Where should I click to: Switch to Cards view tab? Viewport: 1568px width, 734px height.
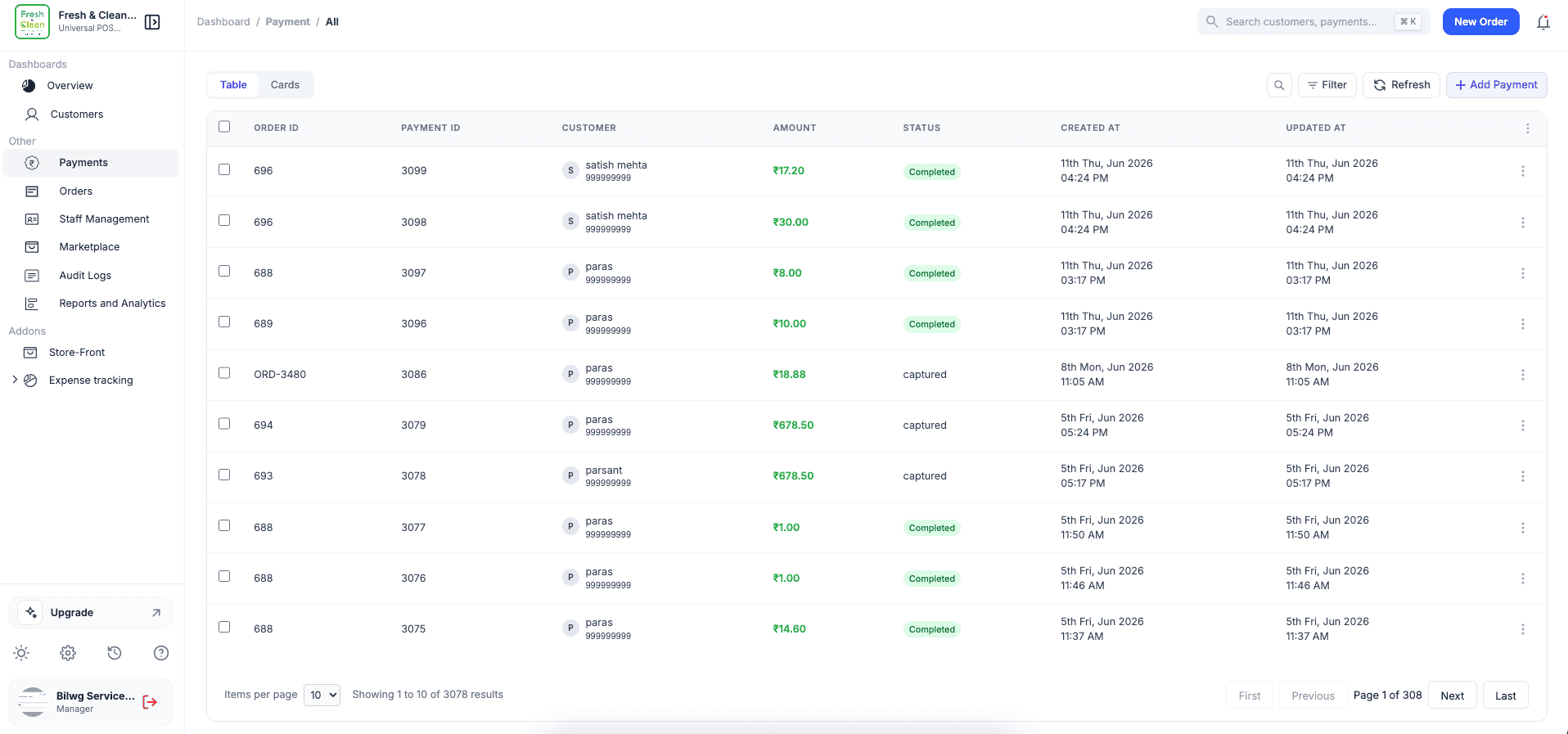285,85
